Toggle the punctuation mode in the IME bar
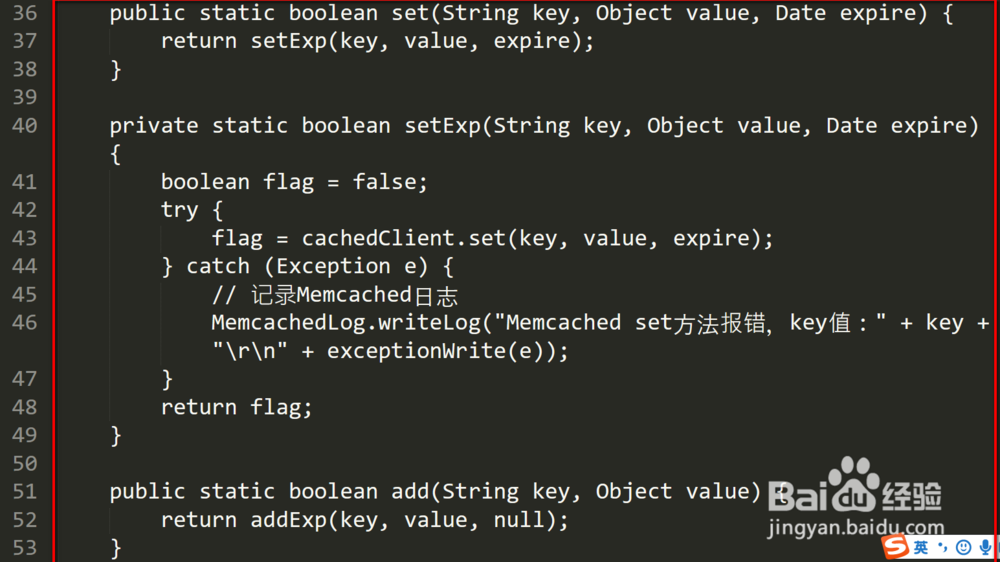1000x562 pixels. coord(942,548)
